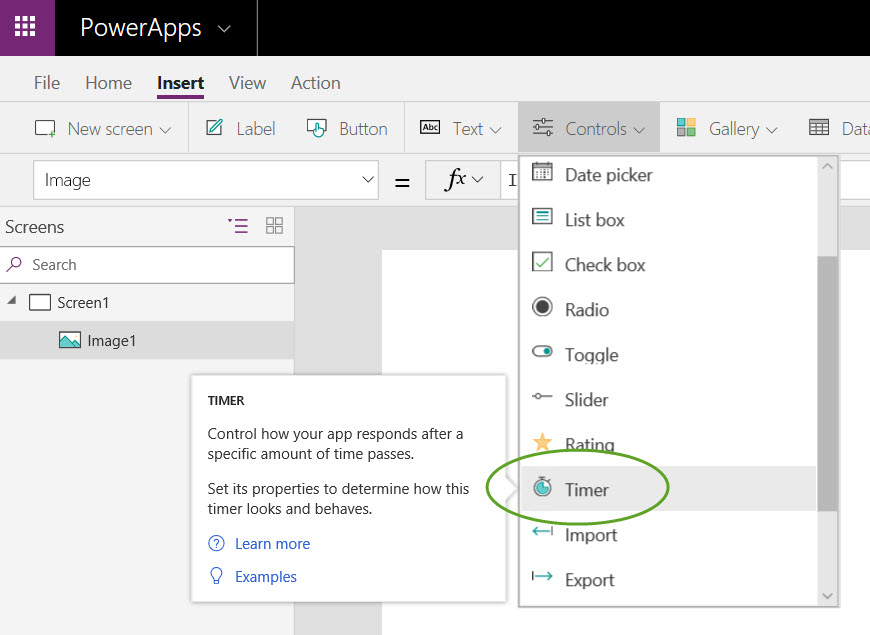Open the Learn more link

[x=272, y=543]
